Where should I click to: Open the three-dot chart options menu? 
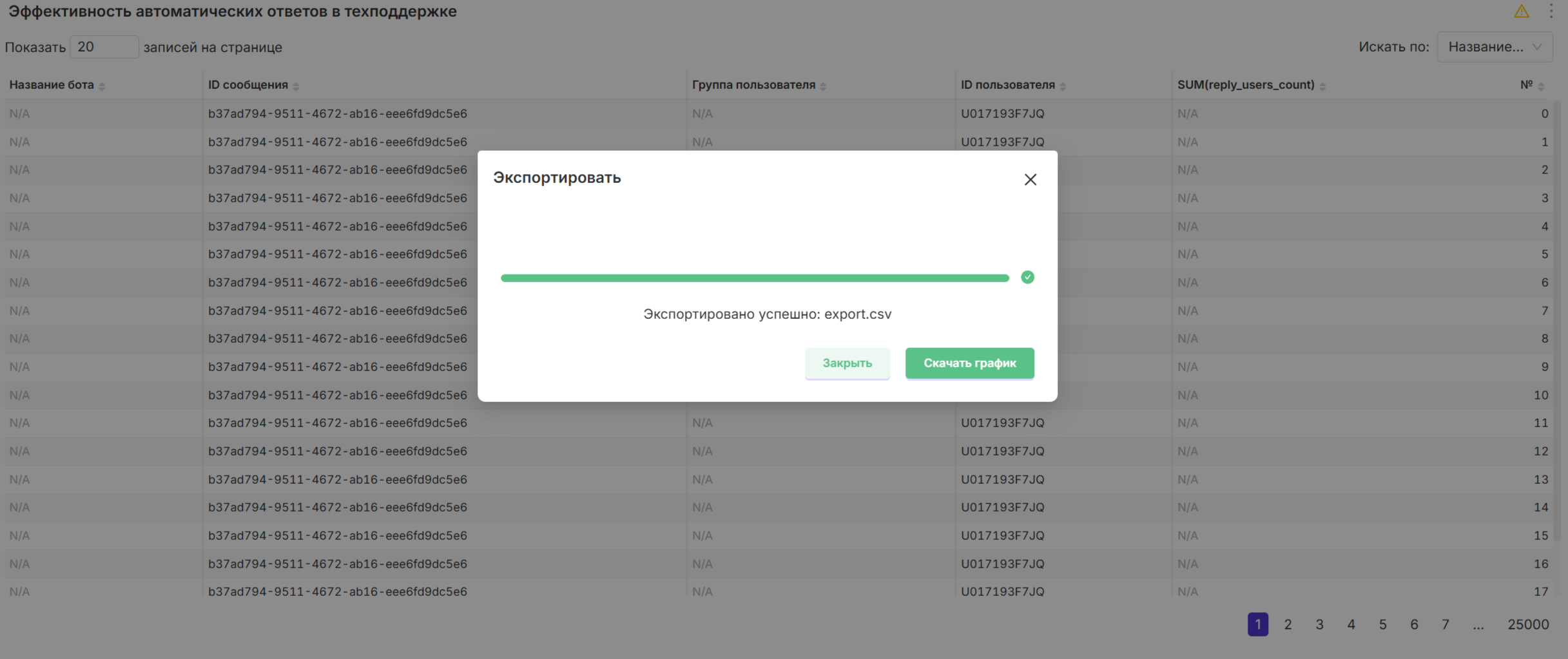pyautogui.click(x=1551, y=11)
